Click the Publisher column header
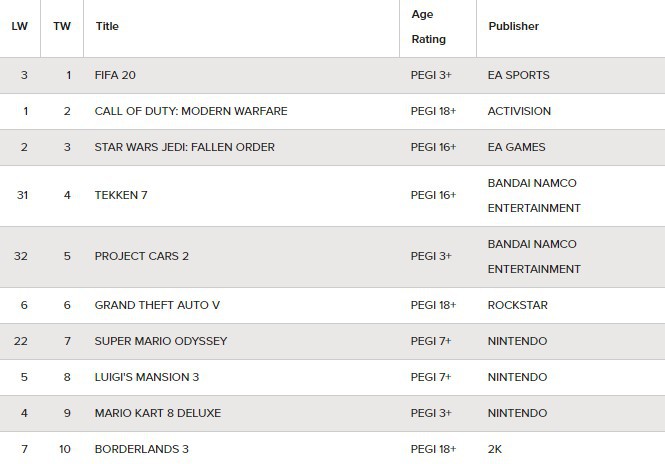 pyautogui.click(x=514, y=26)
